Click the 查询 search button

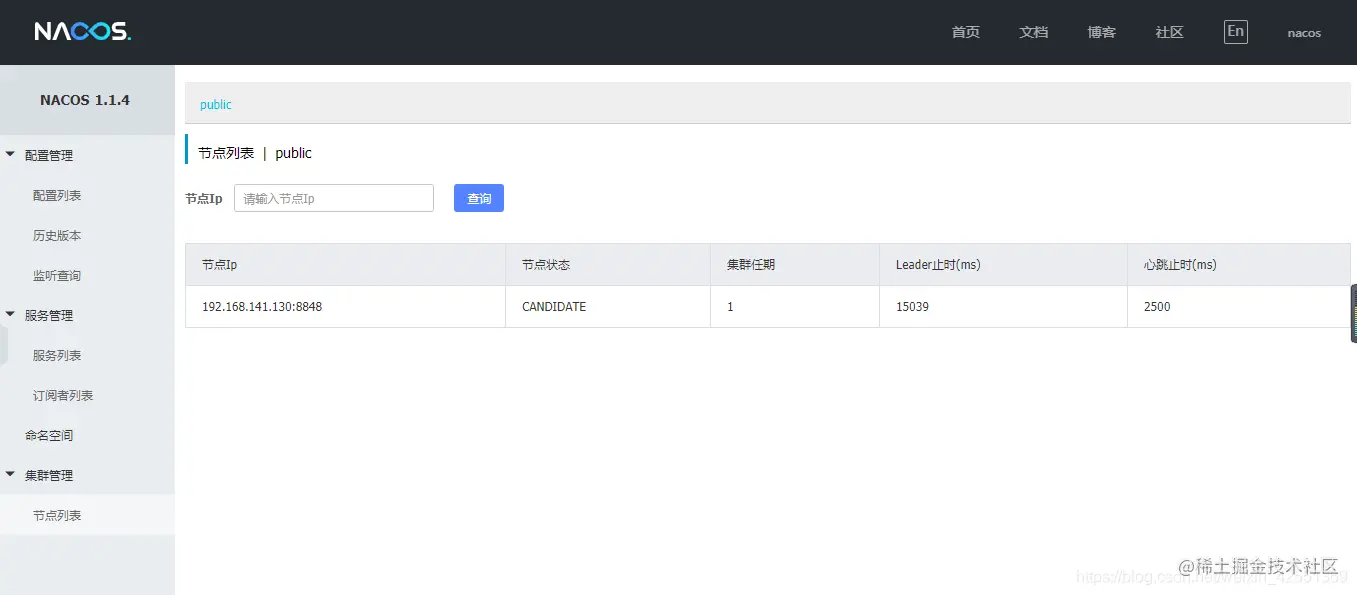click(479, 198)
